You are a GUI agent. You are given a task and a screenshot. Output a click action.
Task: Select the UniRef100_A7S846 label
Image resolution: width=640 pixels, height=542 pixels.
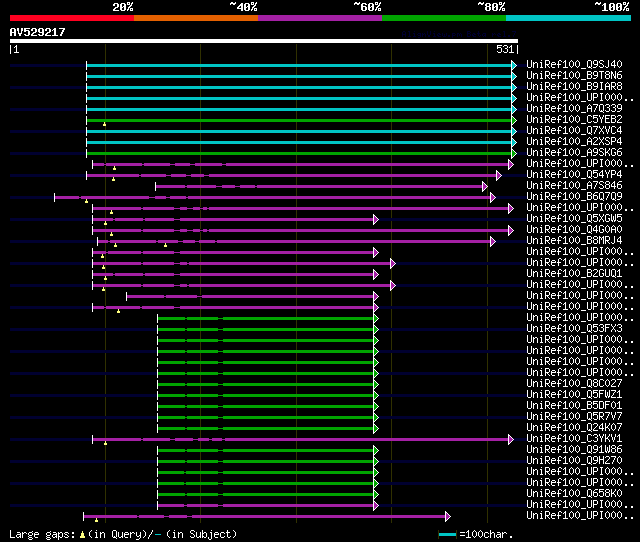pyautogui.click(x=574, y=186)
